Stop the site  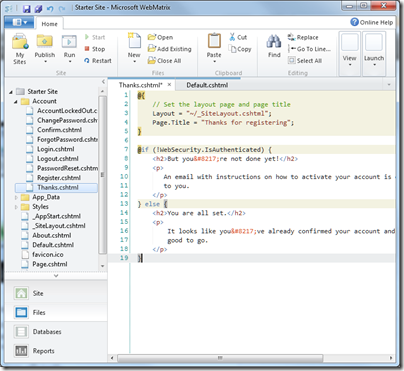[x=95, y=49]
